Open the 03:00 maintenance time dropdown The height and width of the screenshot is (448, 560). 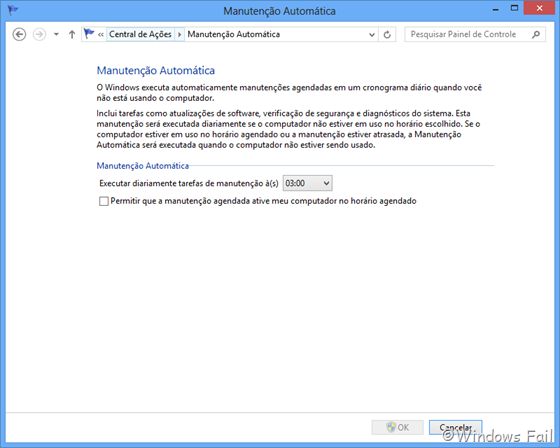click(308, 183)
